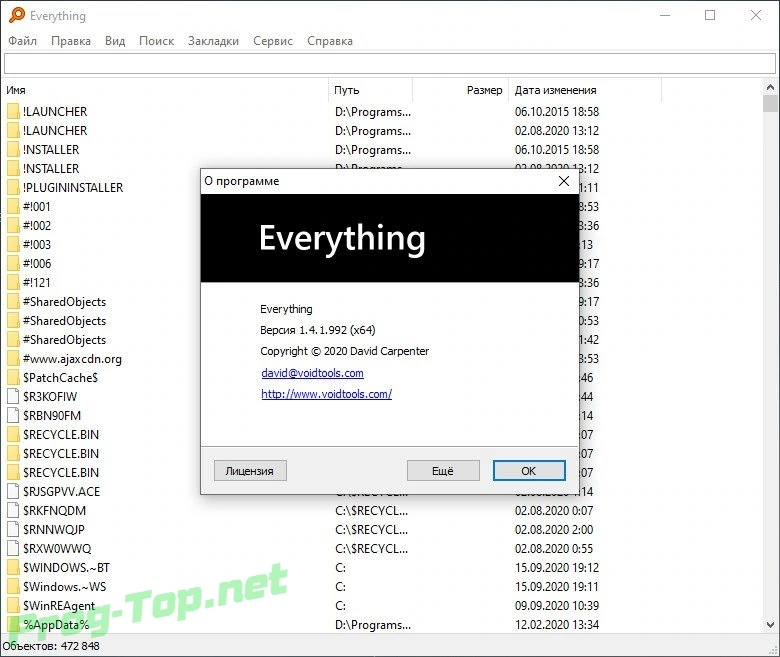
Task: Sort by the Путь column header
Action: [x=370, y=90]
